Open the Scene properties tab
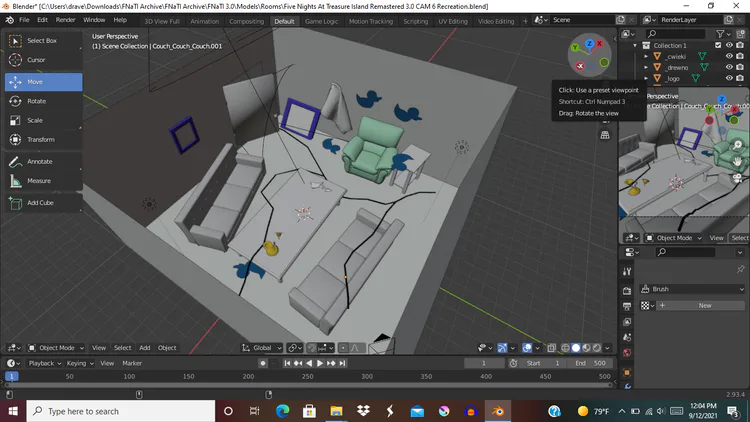 pyautogui.click(x=627, y=337)
